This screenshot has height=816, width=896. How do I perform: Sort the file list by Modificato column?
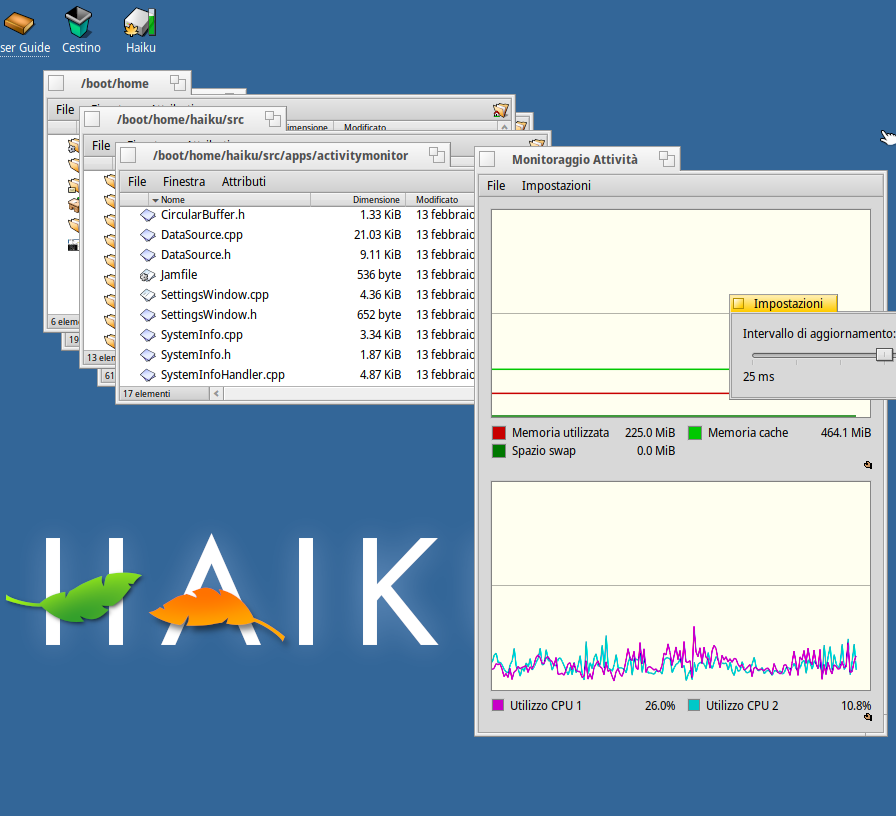click(x=440, y=200)
